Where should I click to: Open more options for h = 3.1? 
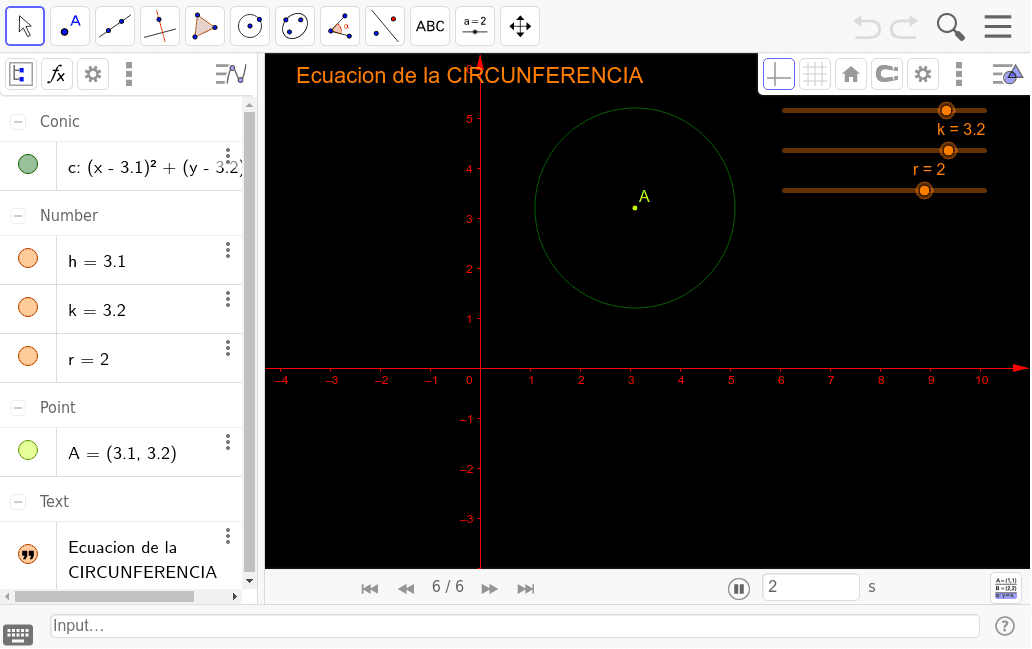(x=228, y=250)
